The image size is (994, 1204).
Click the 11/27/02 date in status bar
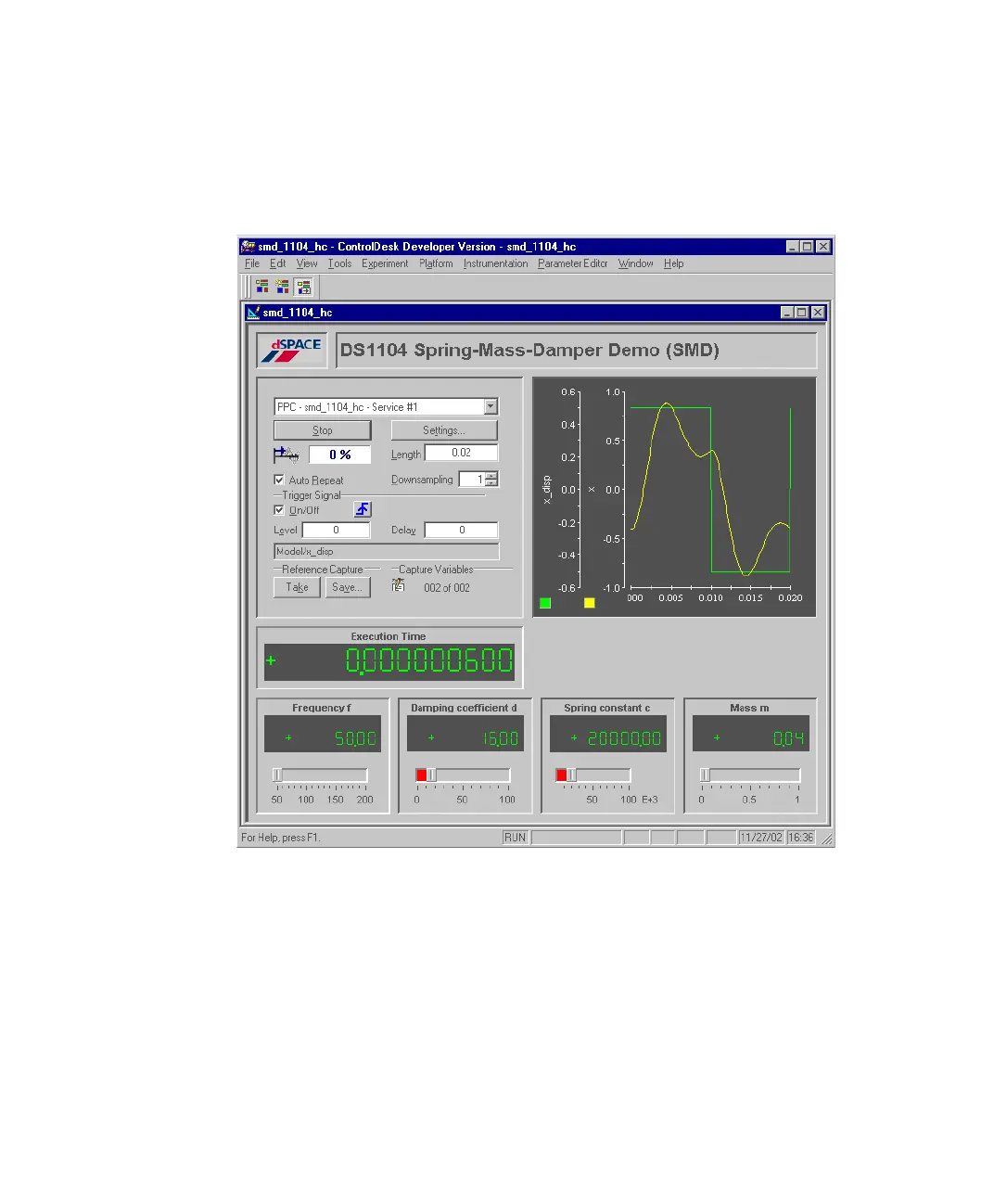[761, 838]
